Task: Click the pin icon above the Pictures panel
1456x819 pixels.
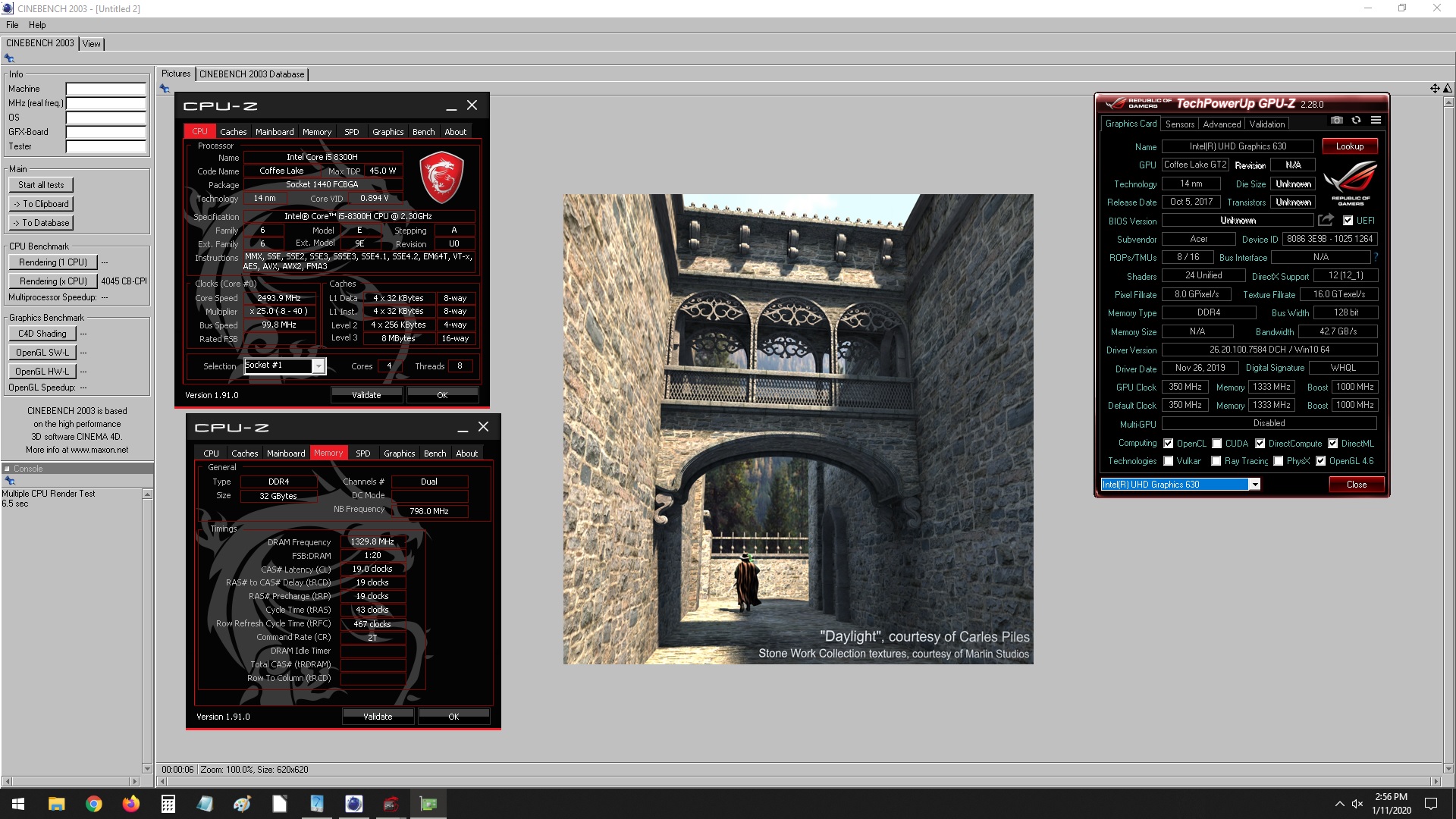Action: coord(164,89)
